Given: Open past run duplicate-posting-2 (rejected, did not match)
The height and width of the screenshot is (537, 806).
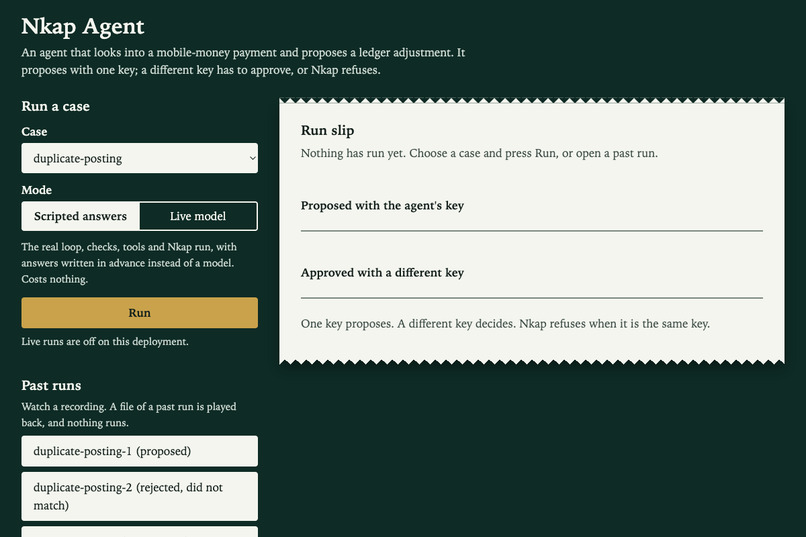Looking at the screenshot, I should pos(139,496).
